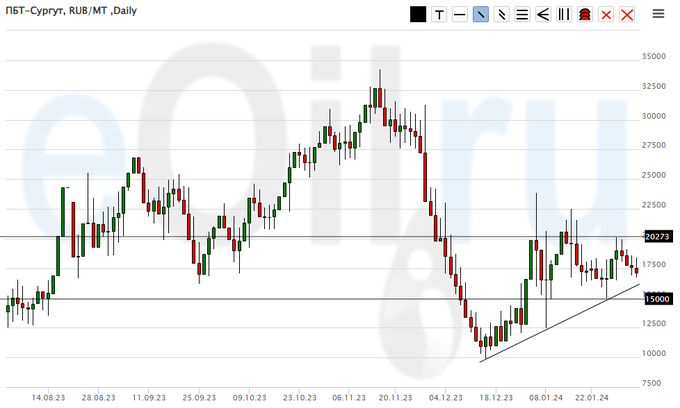Click the large red X clear all icon
680x408 pixels.
point(627,14)
